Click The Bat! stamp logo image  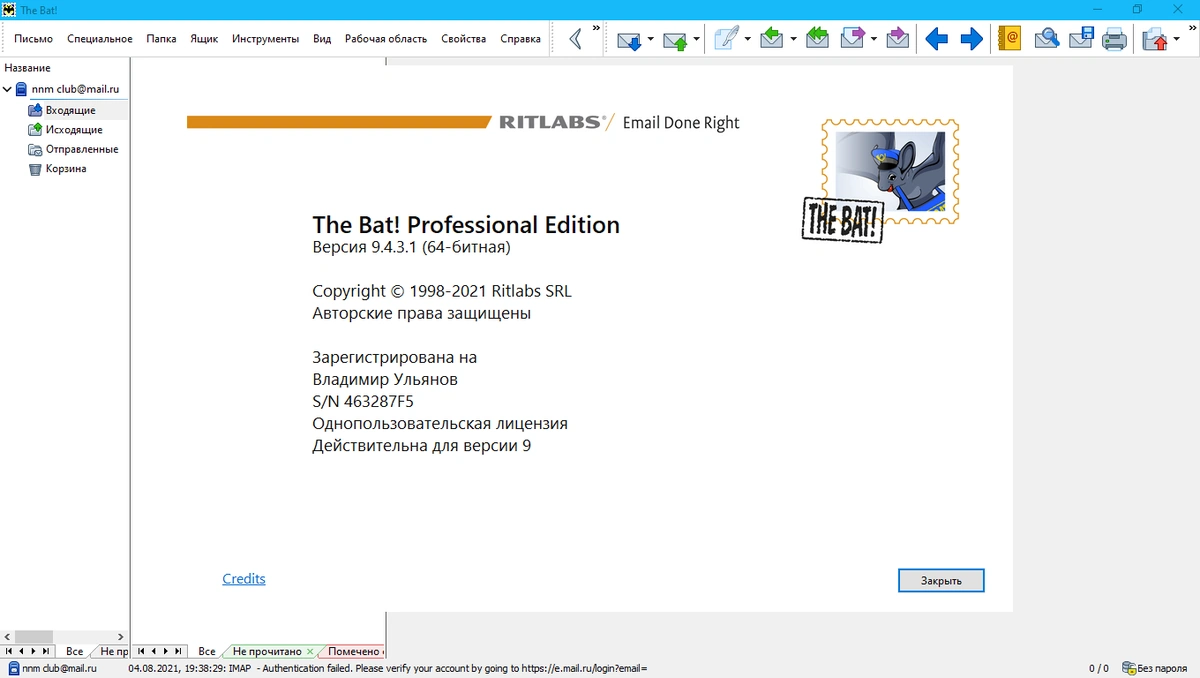point(880,180)
